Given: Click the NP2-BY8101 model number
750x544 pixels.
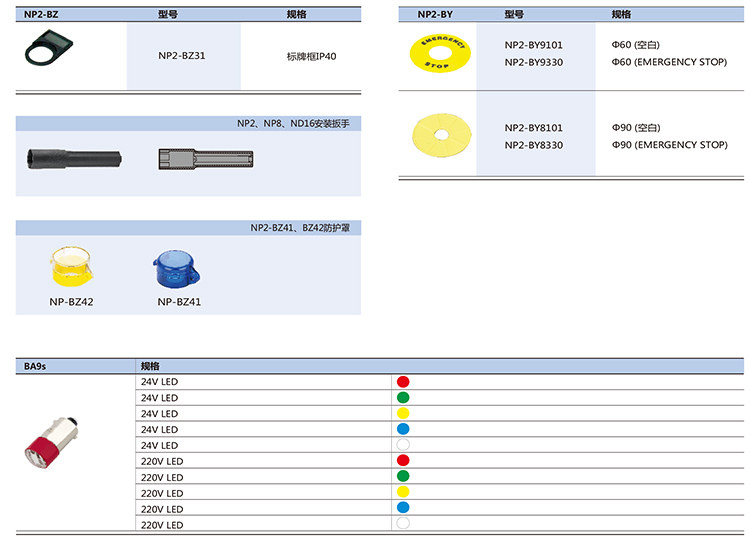Looking at the screenshot, I should (x=533, y=128).
